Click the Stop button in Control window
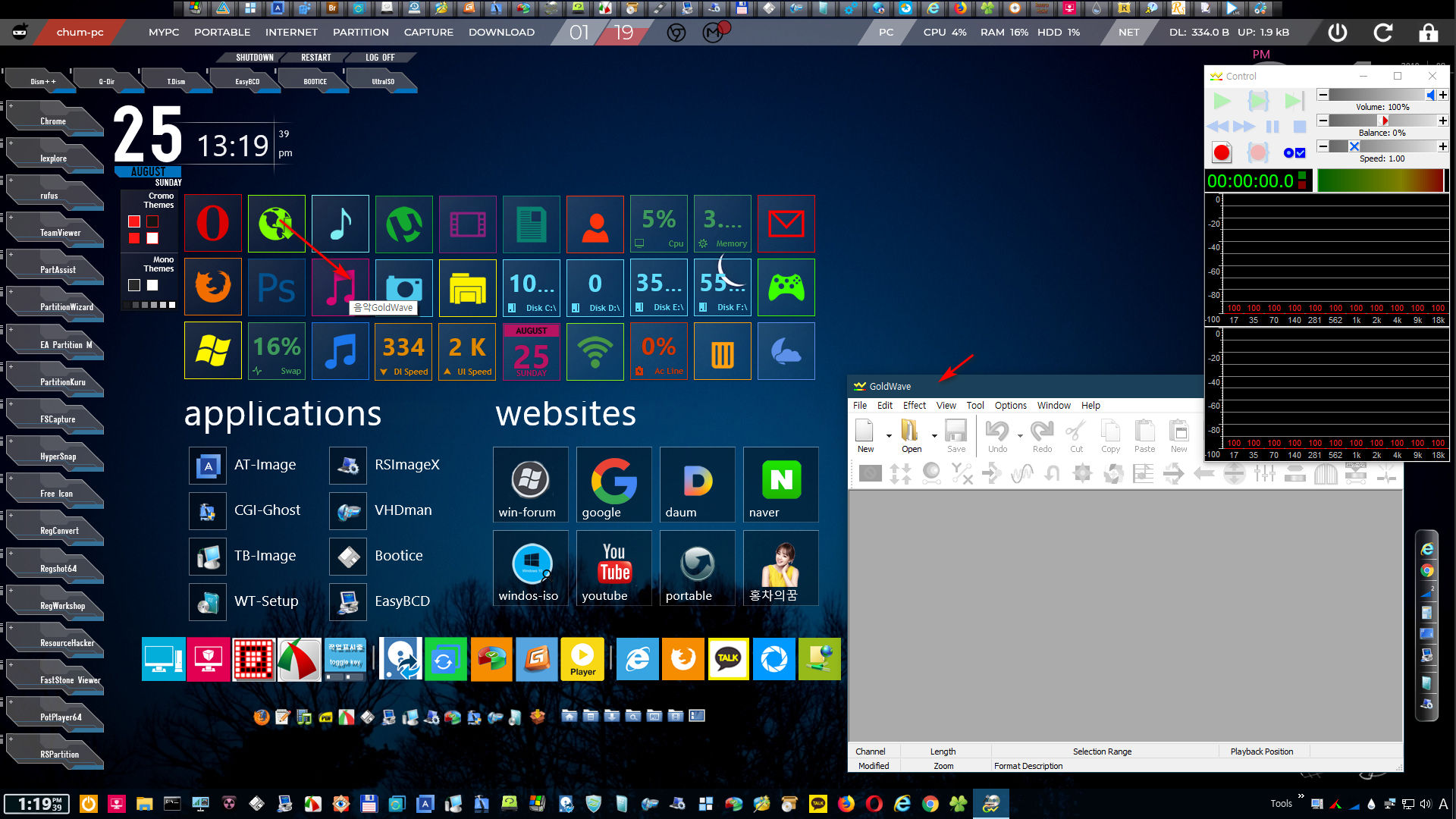Screen dimensions: 1456x819 point(1299,127)
